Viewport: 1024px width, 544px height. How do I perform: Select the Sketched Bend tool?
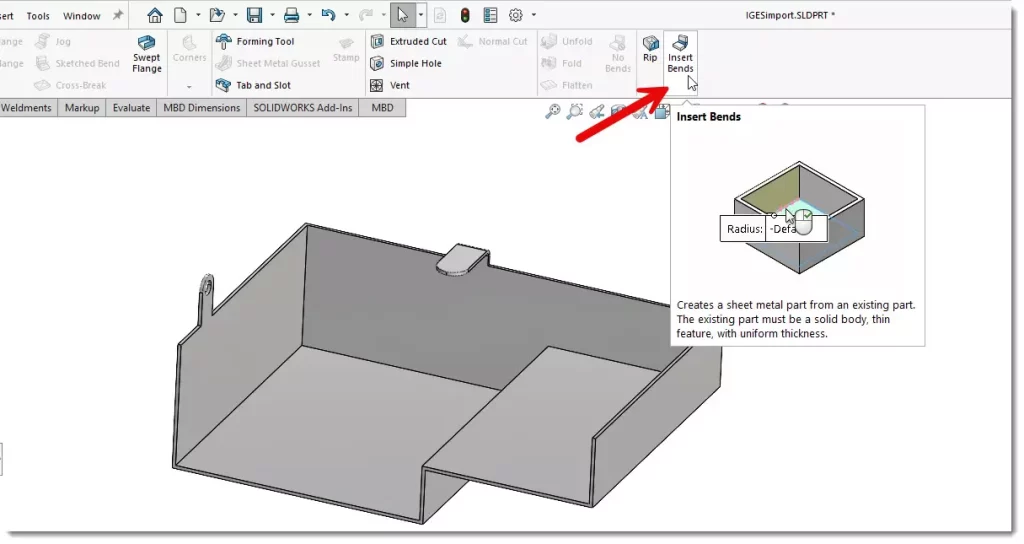77,63
